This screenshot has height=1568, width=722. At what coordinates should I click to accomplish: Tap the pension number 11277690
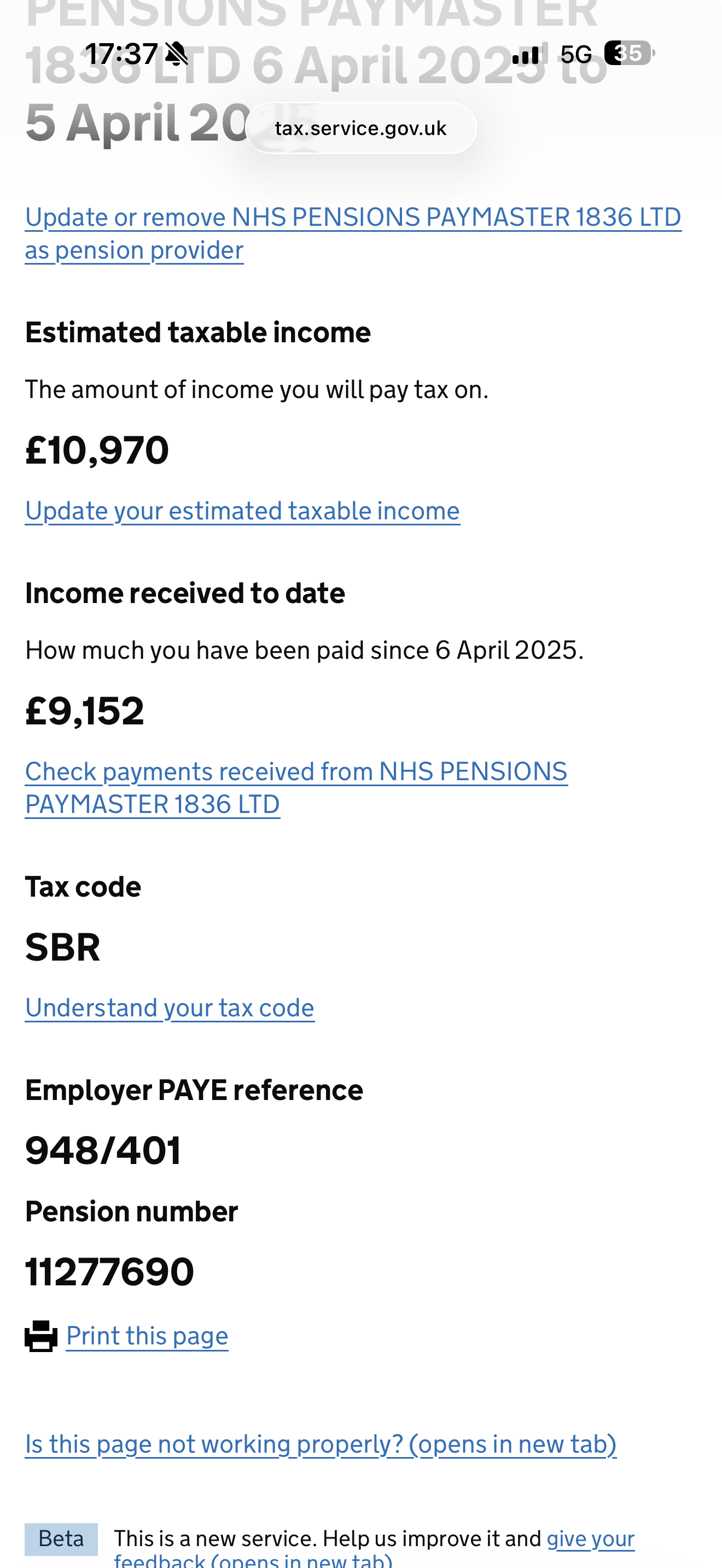coord(109,1272)
